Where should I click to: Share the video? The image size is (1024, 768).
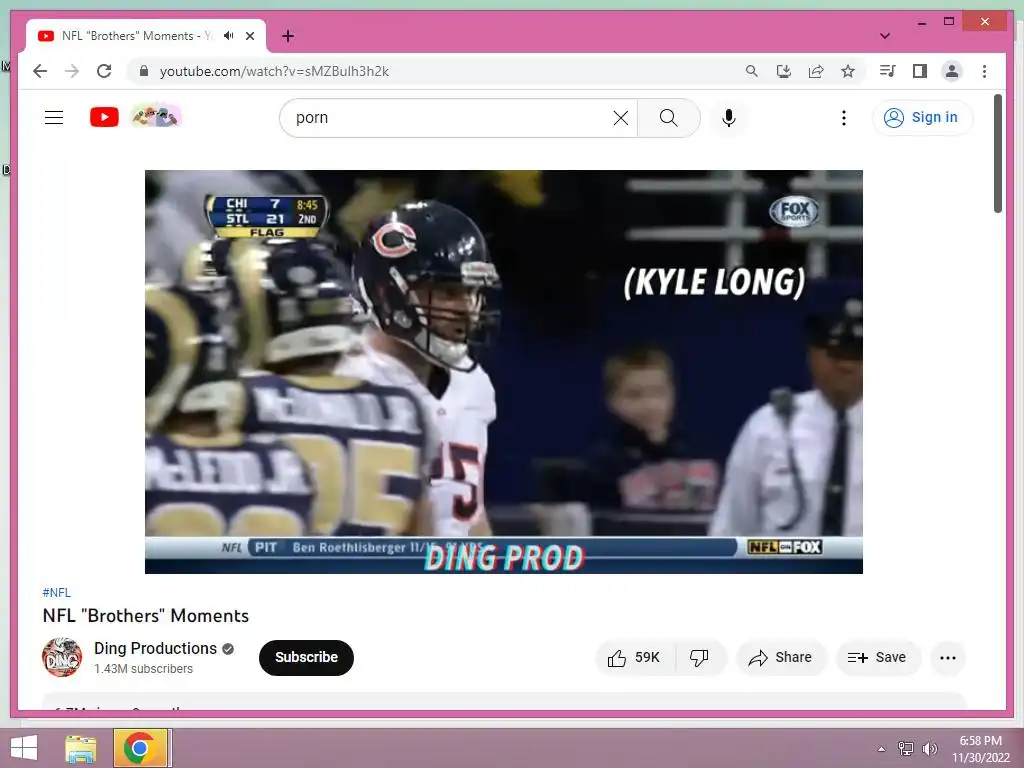point(781,658)
